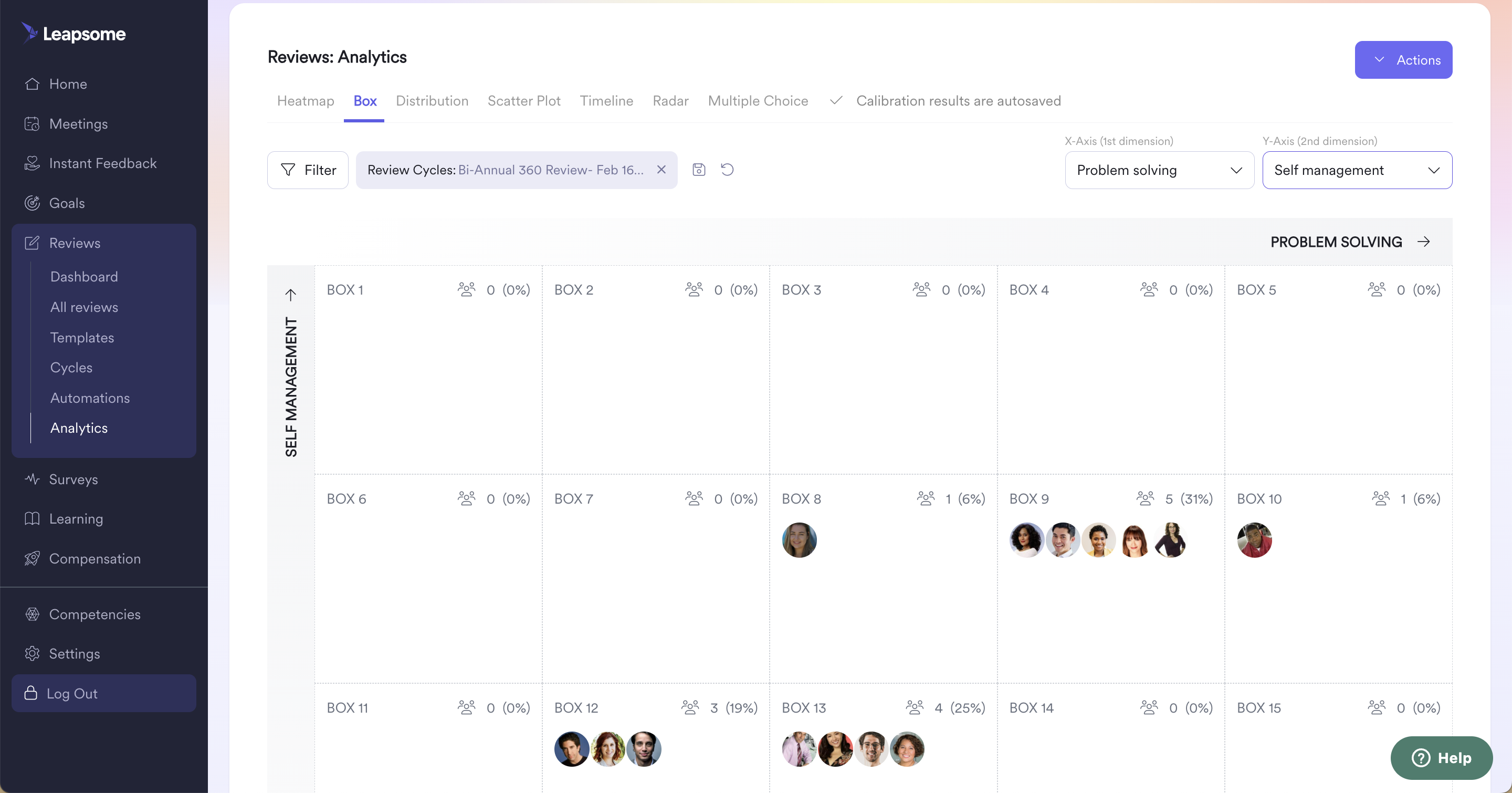
Task: Switch to the Timeline tab
Action: point(606,101)
